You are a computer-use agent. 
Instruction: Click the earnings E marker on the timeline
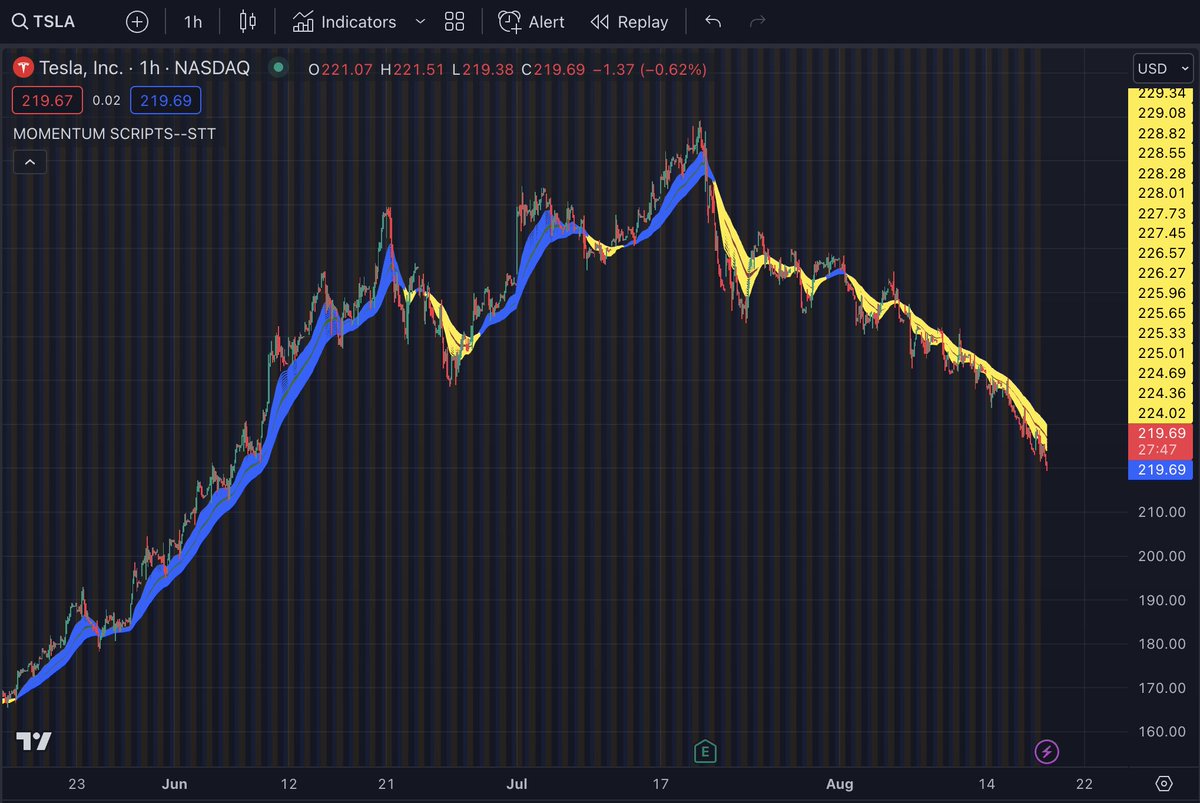[706, 751]
